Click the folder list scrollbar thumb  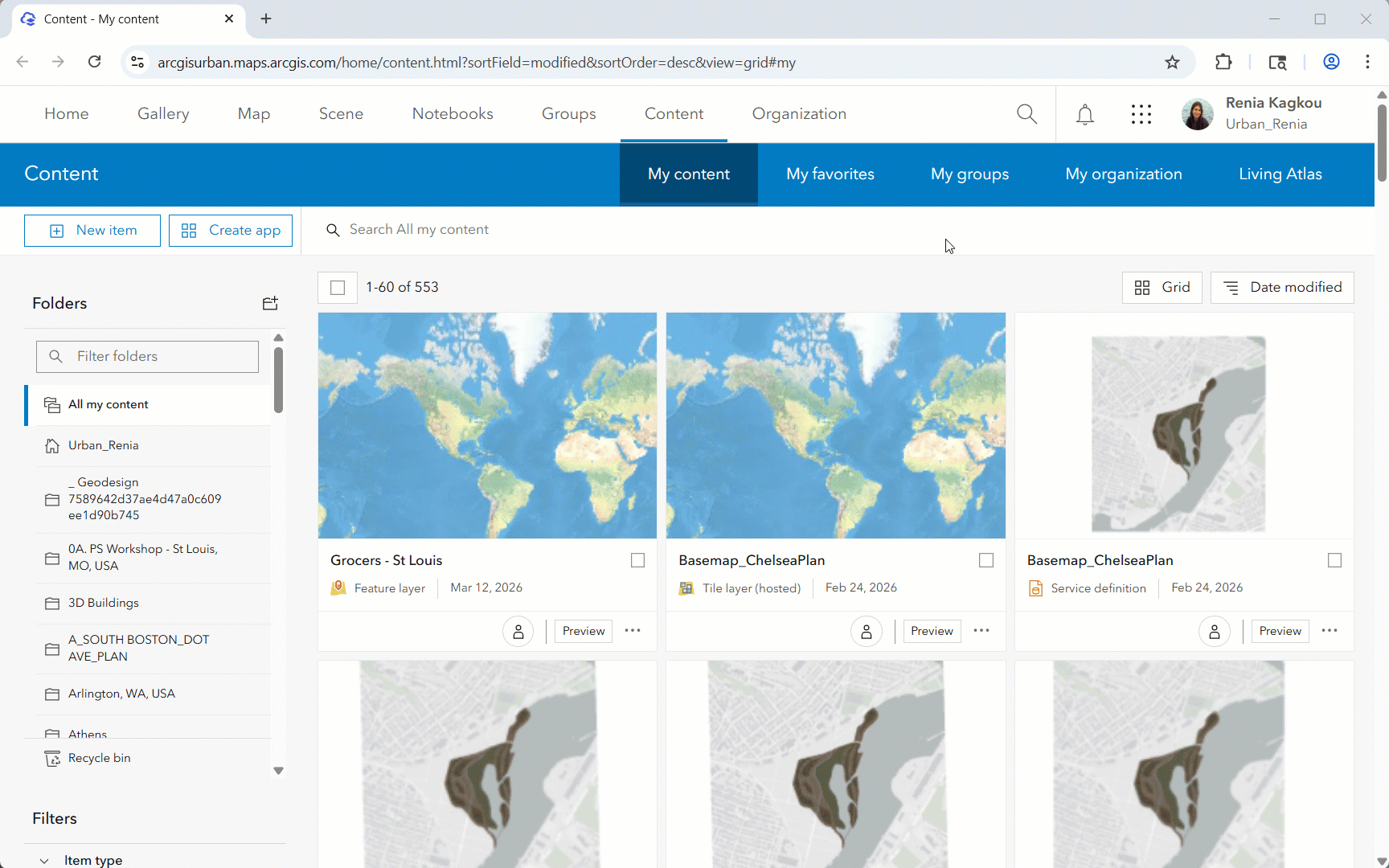278,379
